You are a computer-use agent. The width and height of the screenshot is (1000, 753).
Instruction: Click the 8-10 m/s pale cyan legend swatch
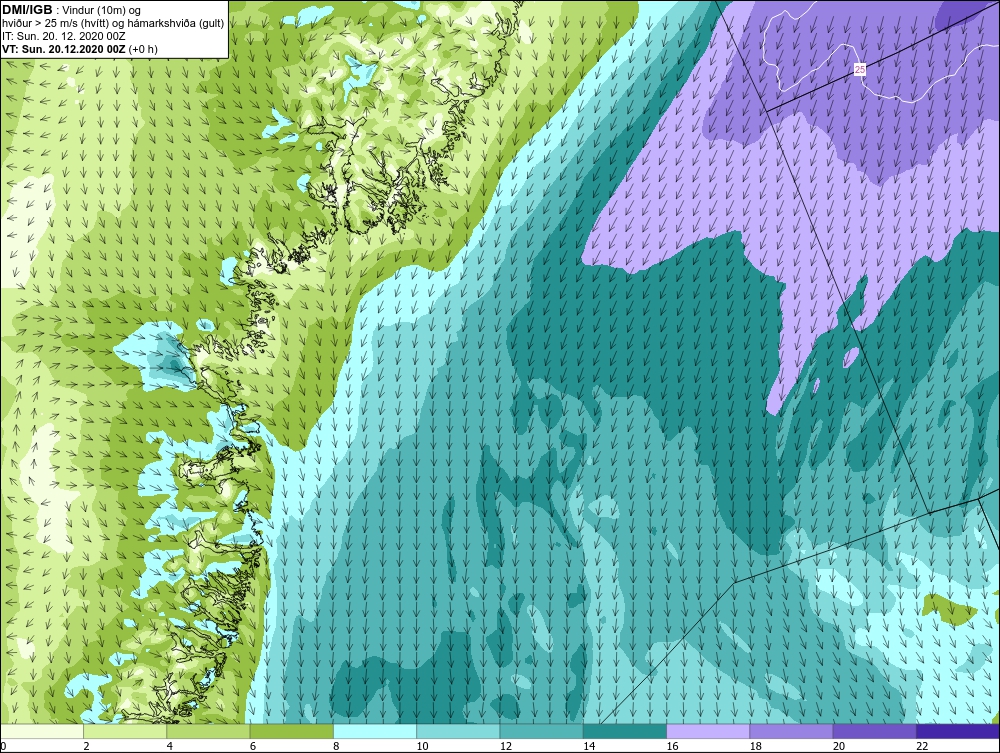[x=375, y=731]
